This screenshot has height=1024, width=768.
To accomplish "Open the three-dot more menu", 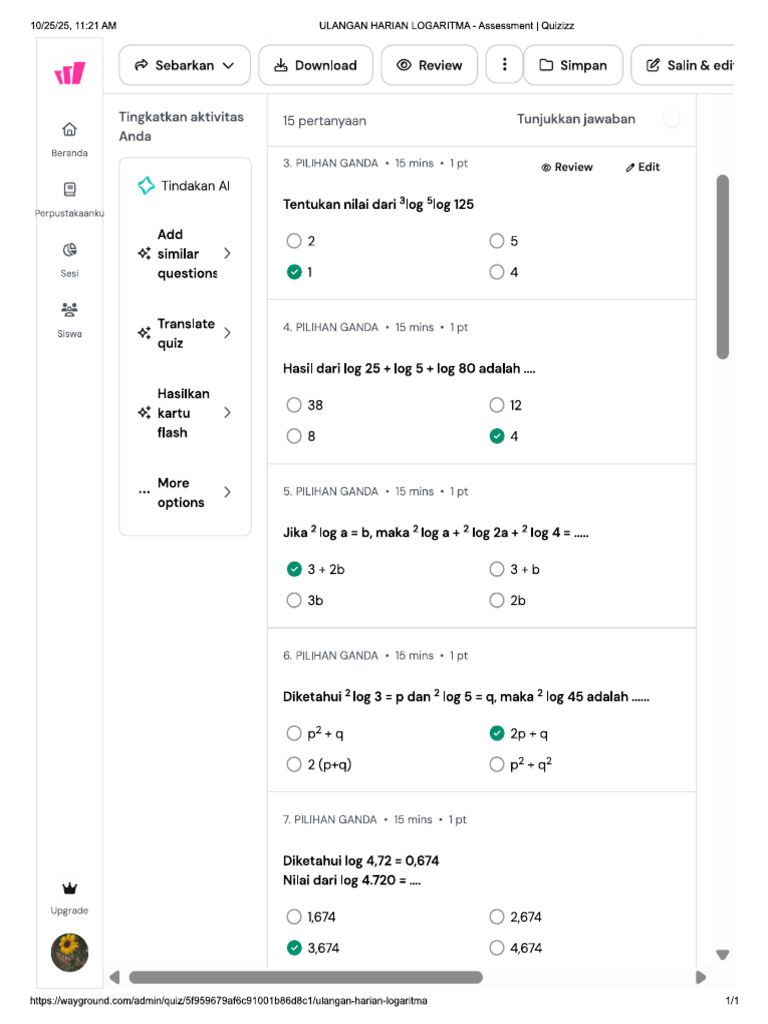I will click(x=504, y=65).
